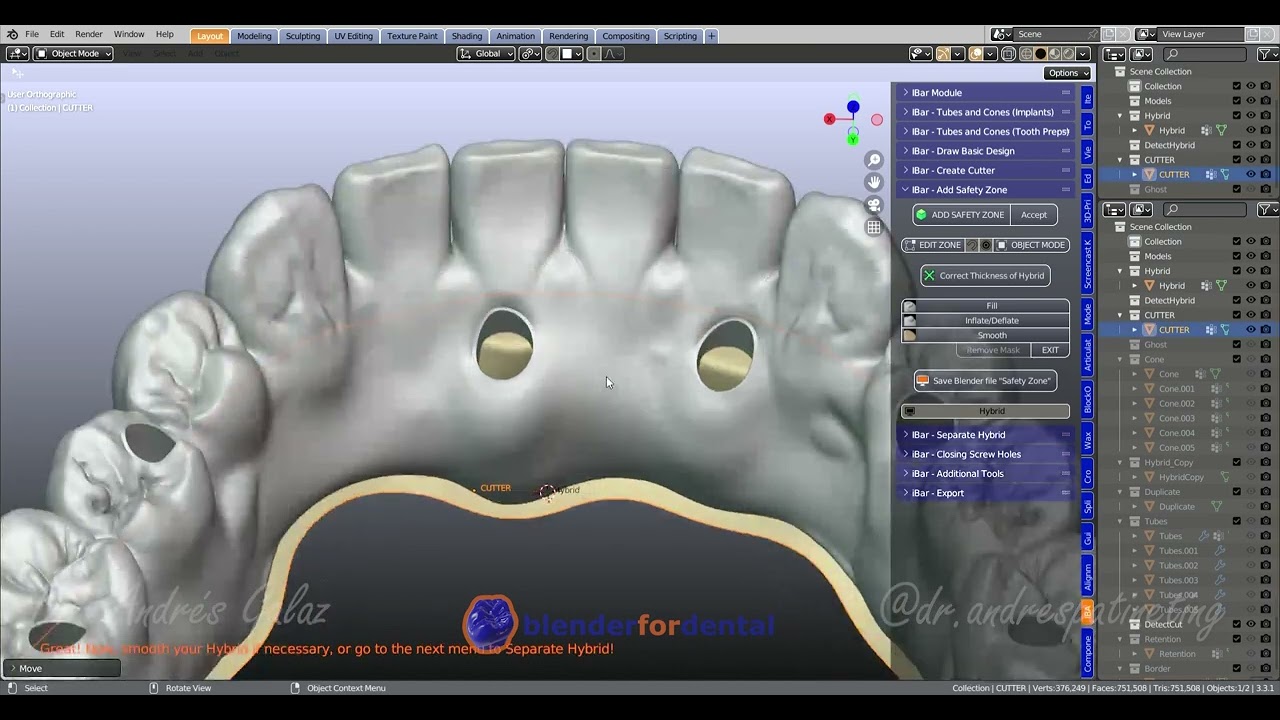Select material preview shading
This screenshot has height=720, width=1280.
(1054, 54)
